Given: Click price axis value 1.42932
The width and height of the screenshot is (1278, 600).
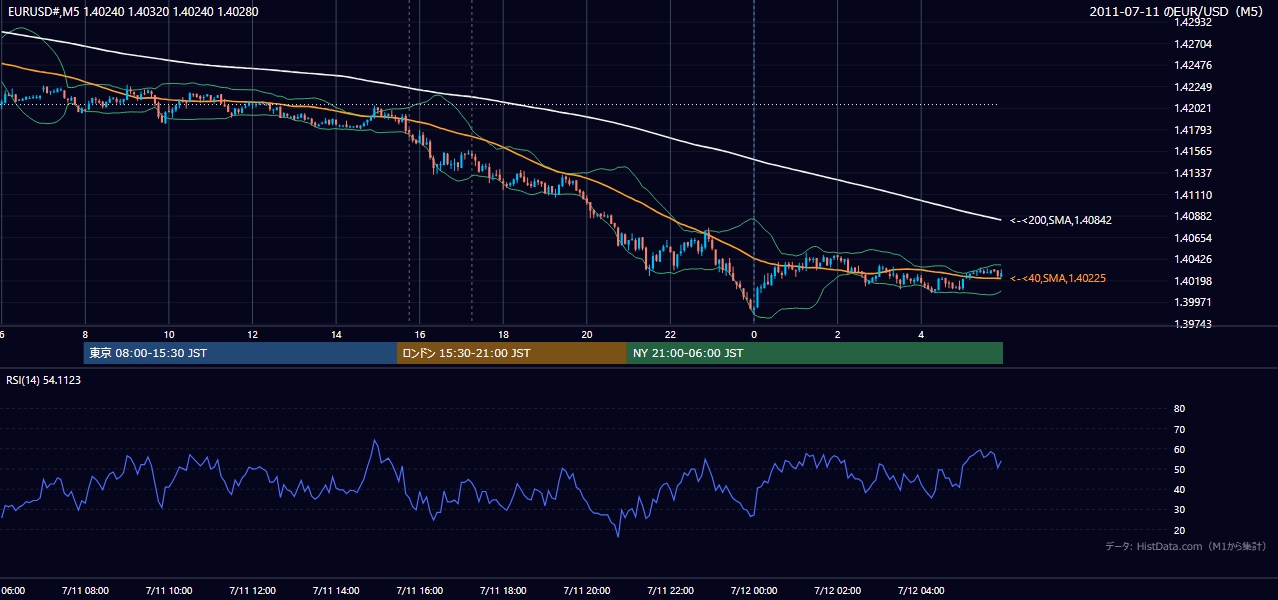Looking at the screenshot, I should 1193,22.
